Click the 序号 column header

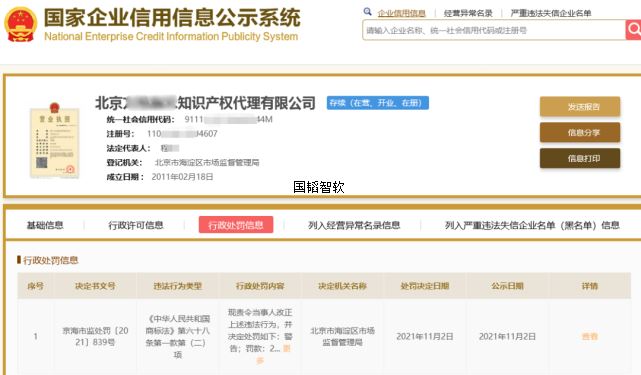pos(36,286)
